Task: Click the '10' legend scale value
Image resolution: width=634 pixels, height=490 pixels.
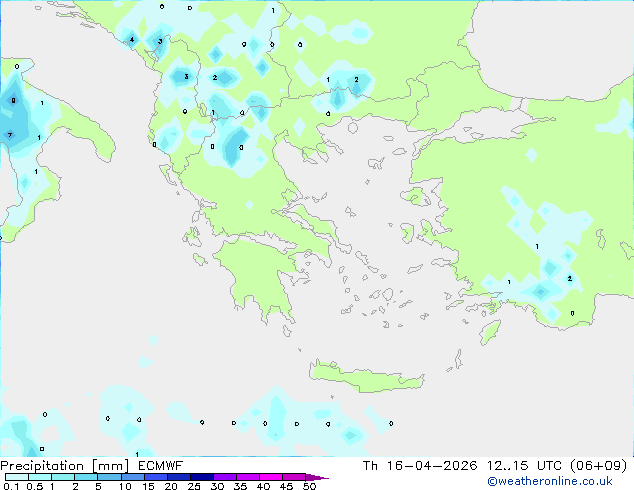Action: (x=125, y=486)
